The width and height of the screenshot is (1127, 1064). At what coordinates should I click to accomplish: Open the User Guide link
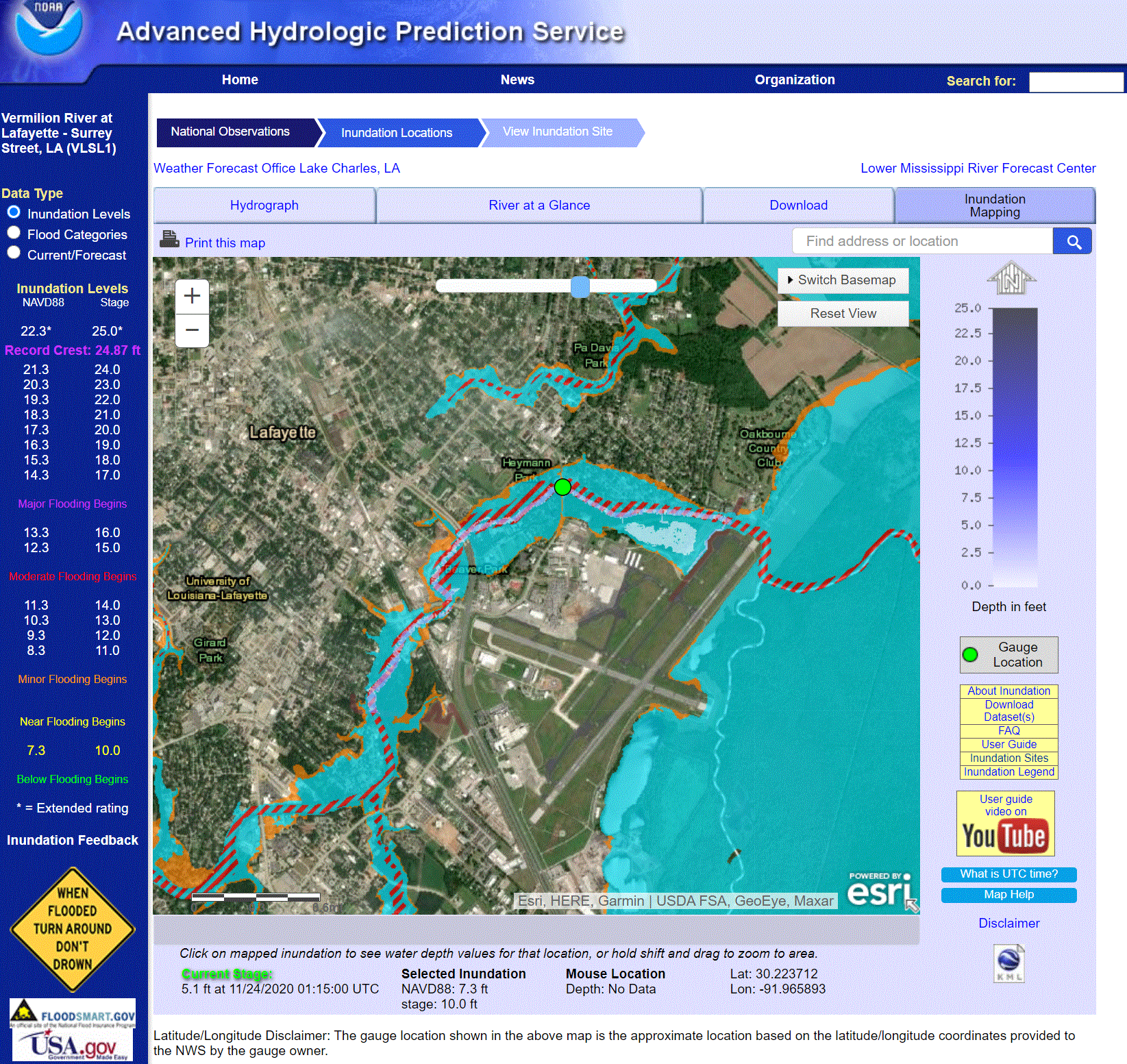click(1008, 744)
